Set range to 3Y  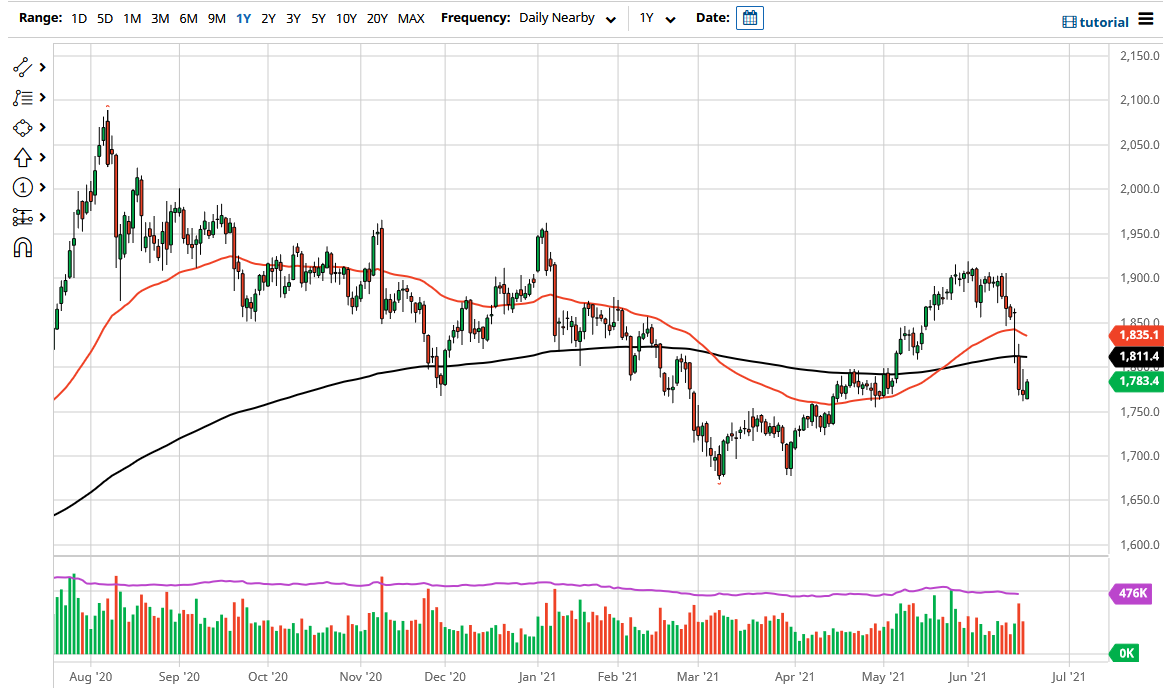(x=293, y=19)
